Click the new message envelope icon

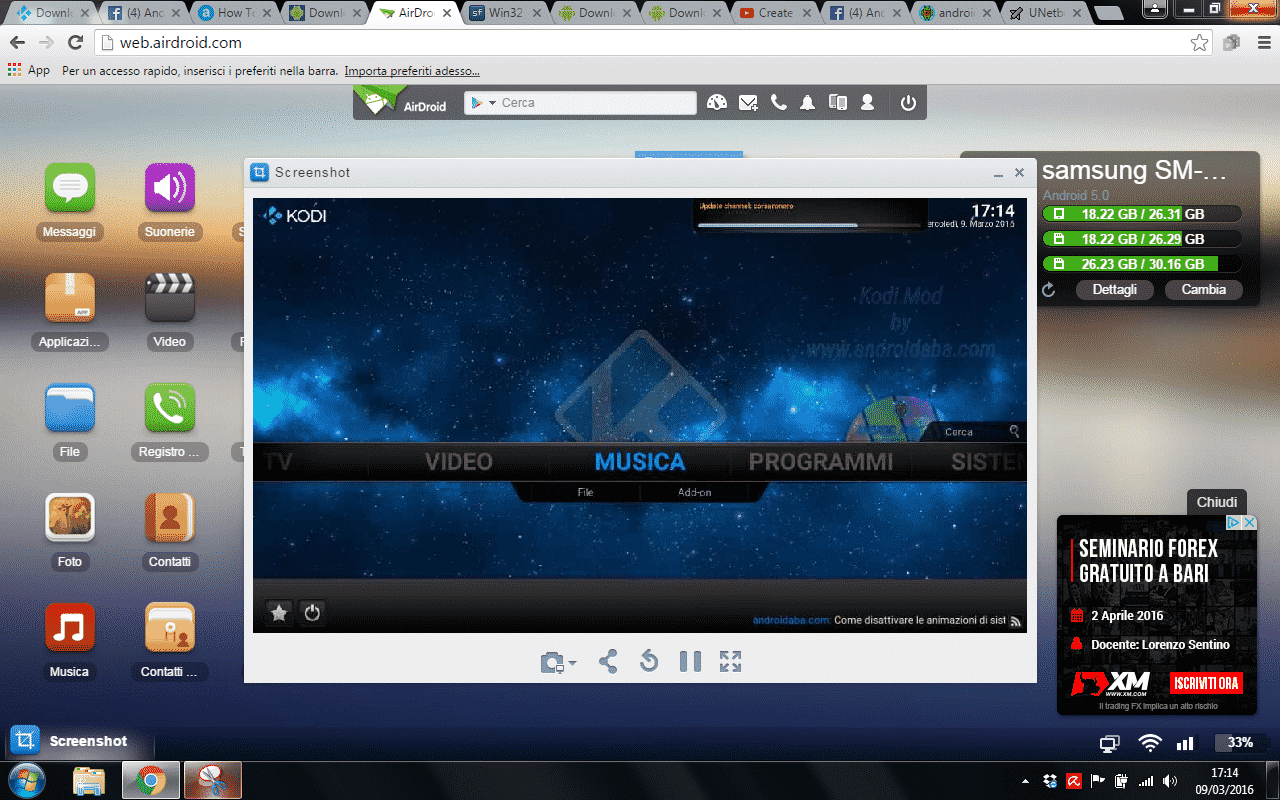(x=748, y=102)
